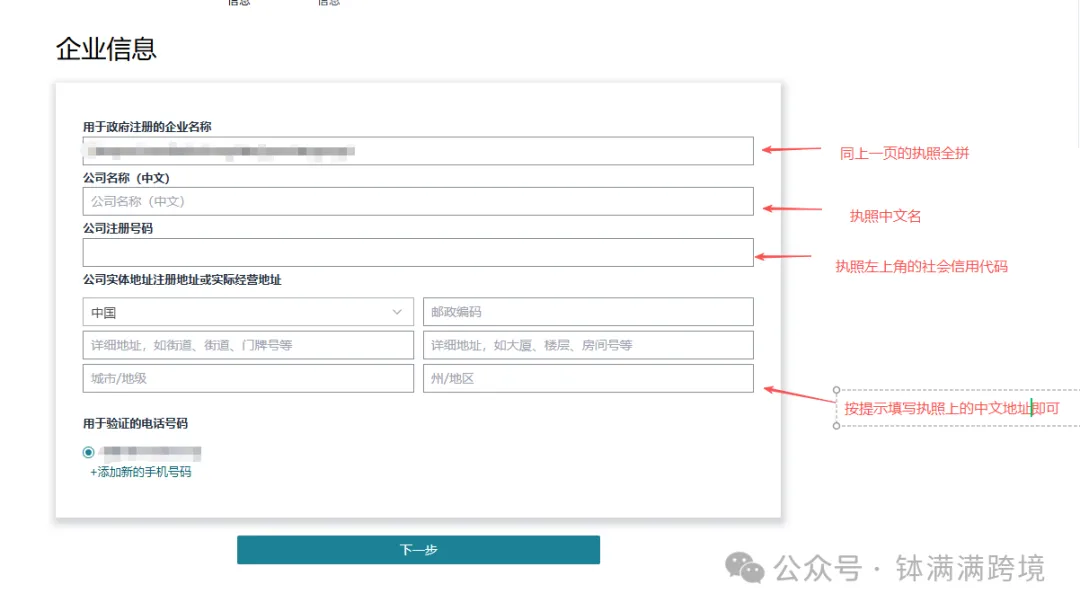Click the 用于验证的电话号码 label
The width and height of the screenshot is (1080, 611).
pyautogui.click(x=135, y=423)
